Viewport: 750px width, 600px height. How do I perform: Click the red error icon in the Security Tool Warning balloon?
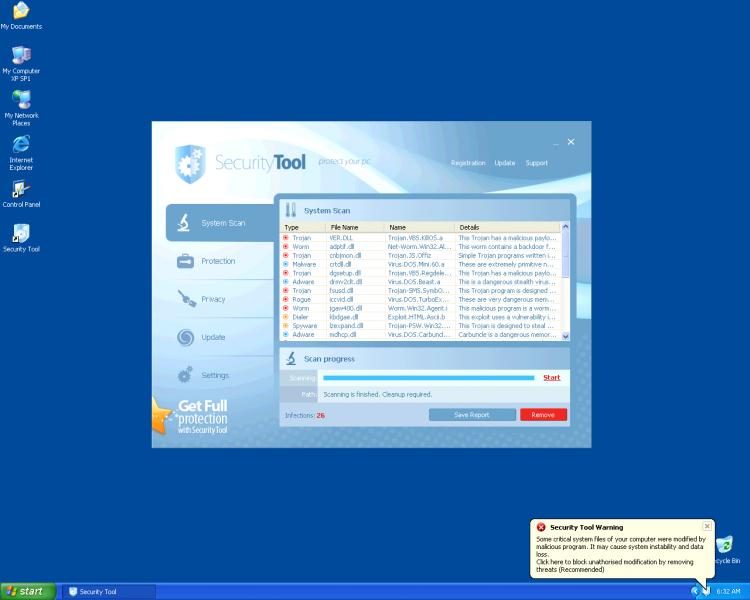tap(541, 527)
